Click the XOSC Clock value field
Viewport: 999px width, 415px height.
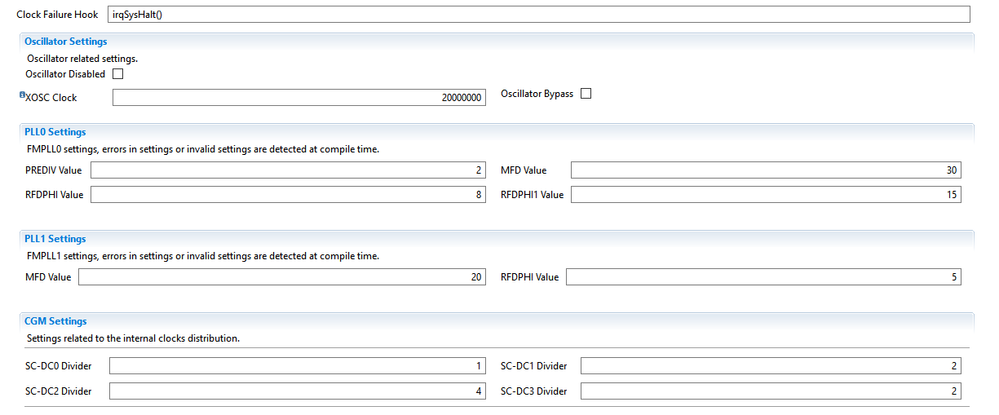(x=299, y=98)
